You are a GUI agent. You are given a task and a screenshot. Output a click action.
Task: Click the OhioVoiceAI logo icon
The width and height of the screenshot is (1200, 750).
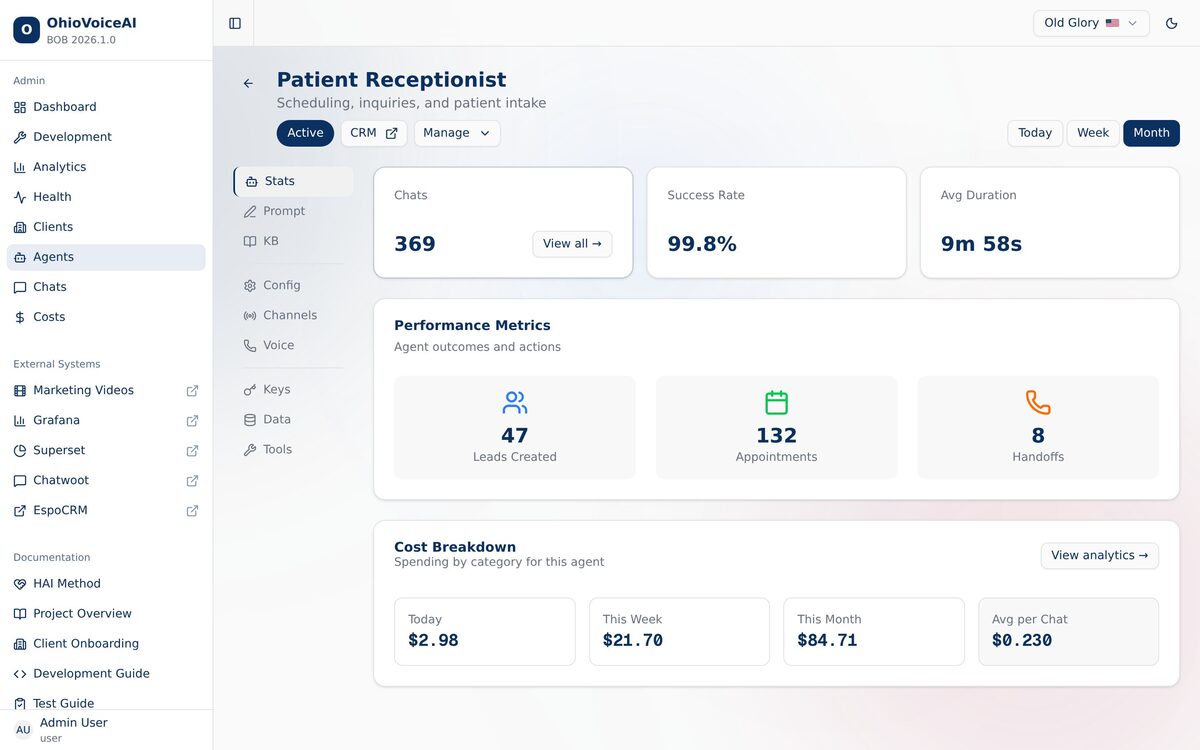[26, 30]
